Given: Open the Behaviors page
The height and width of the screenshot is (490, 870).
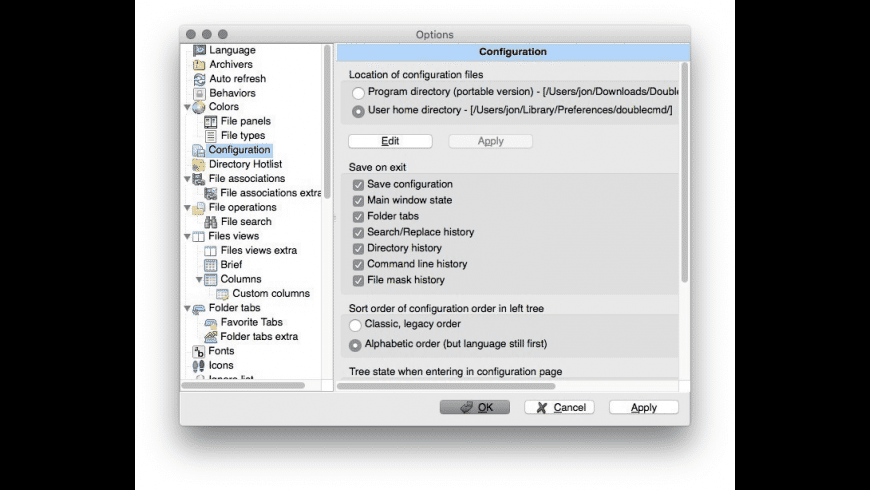Looking at the screenshot, I should (x=232, y=93).
